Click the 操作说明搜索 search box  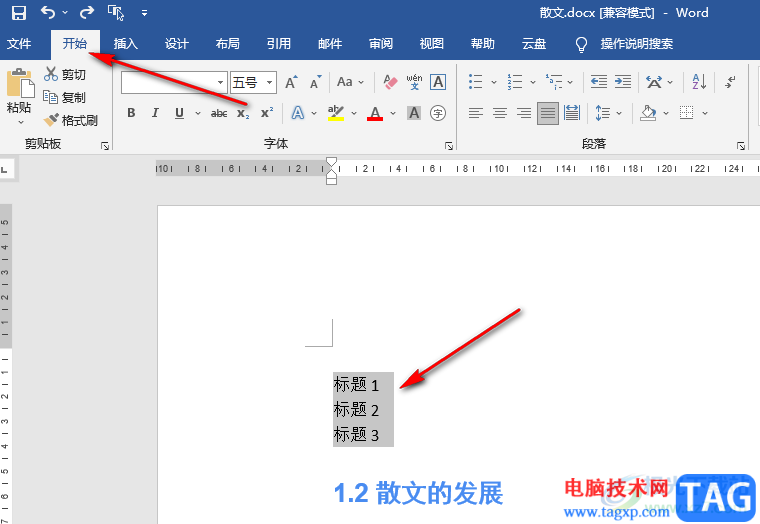(x=636, y=44)
